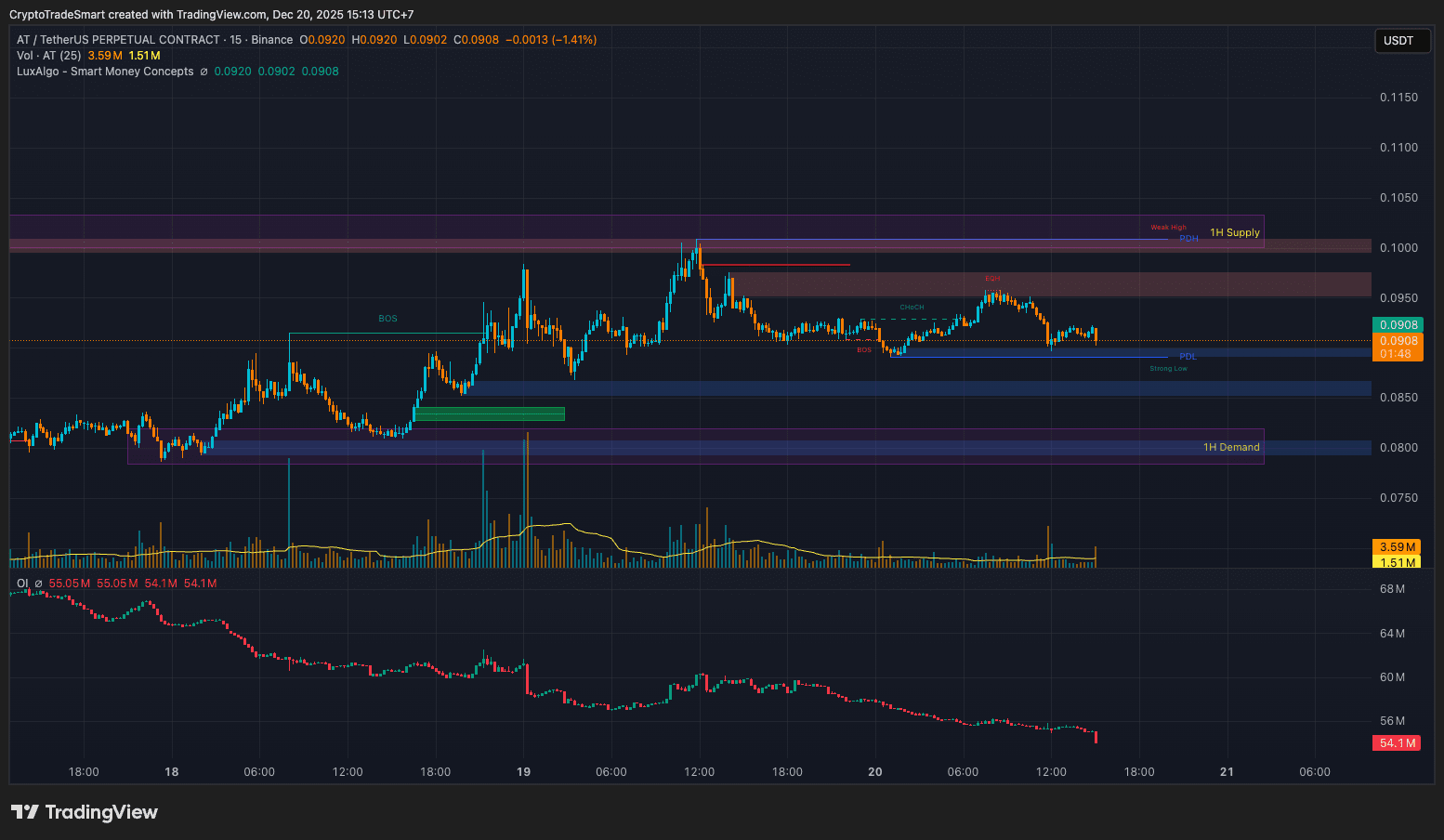Click the TradingView logo icon

25,812
